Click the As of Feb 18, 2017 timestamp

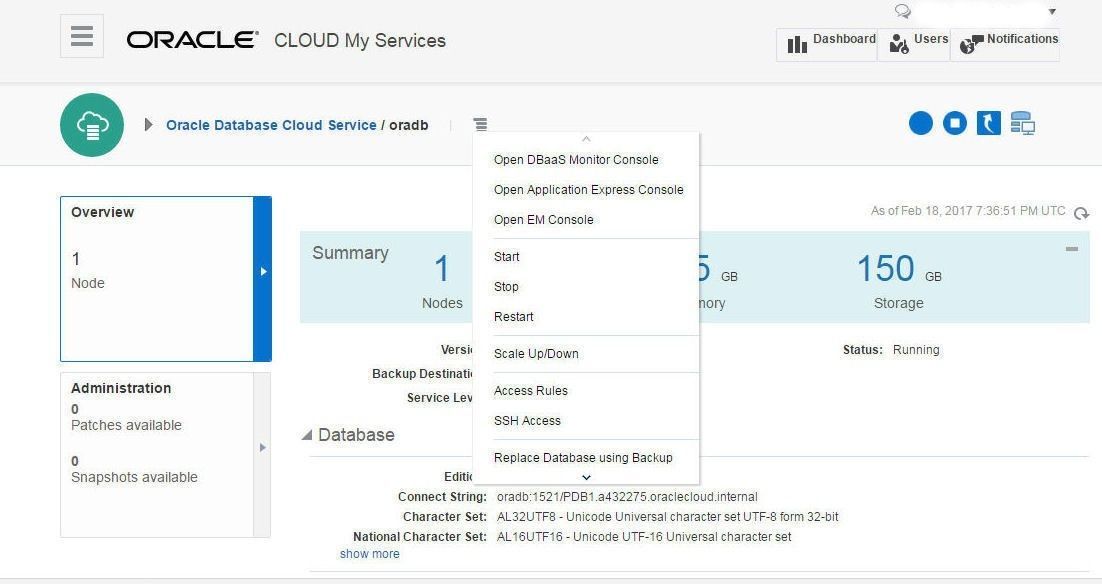tap(968, 211)
